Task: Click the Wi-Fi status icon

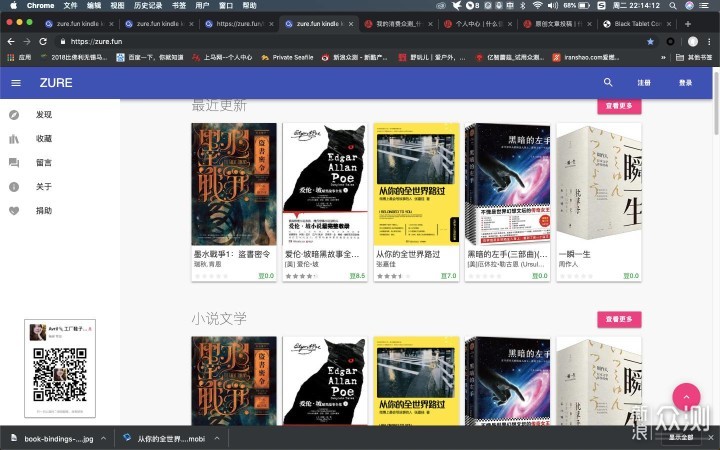Action: [x=537, y=6]
